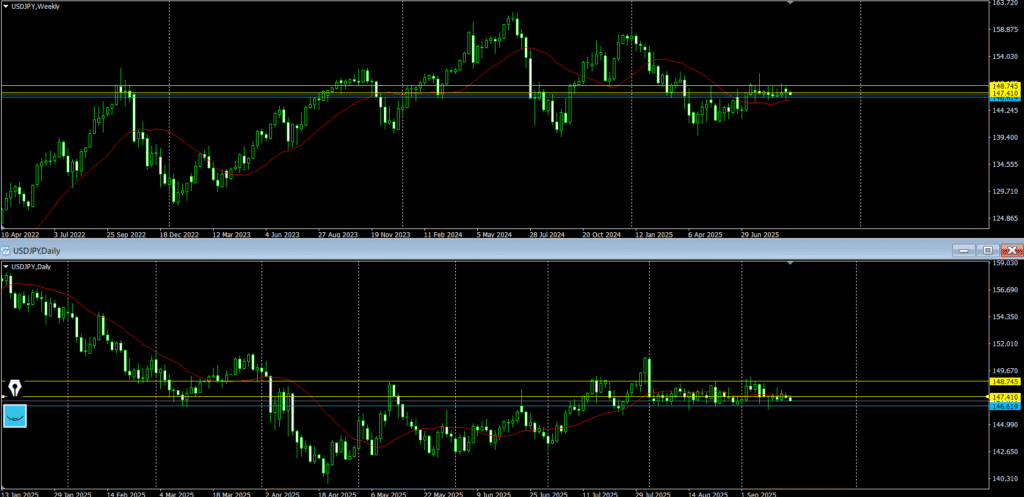Image resolution: width=1024 pixels, height=497 pixels.
Task: Click 152.010 on the Daily price scale
Action: (1003, 344)
